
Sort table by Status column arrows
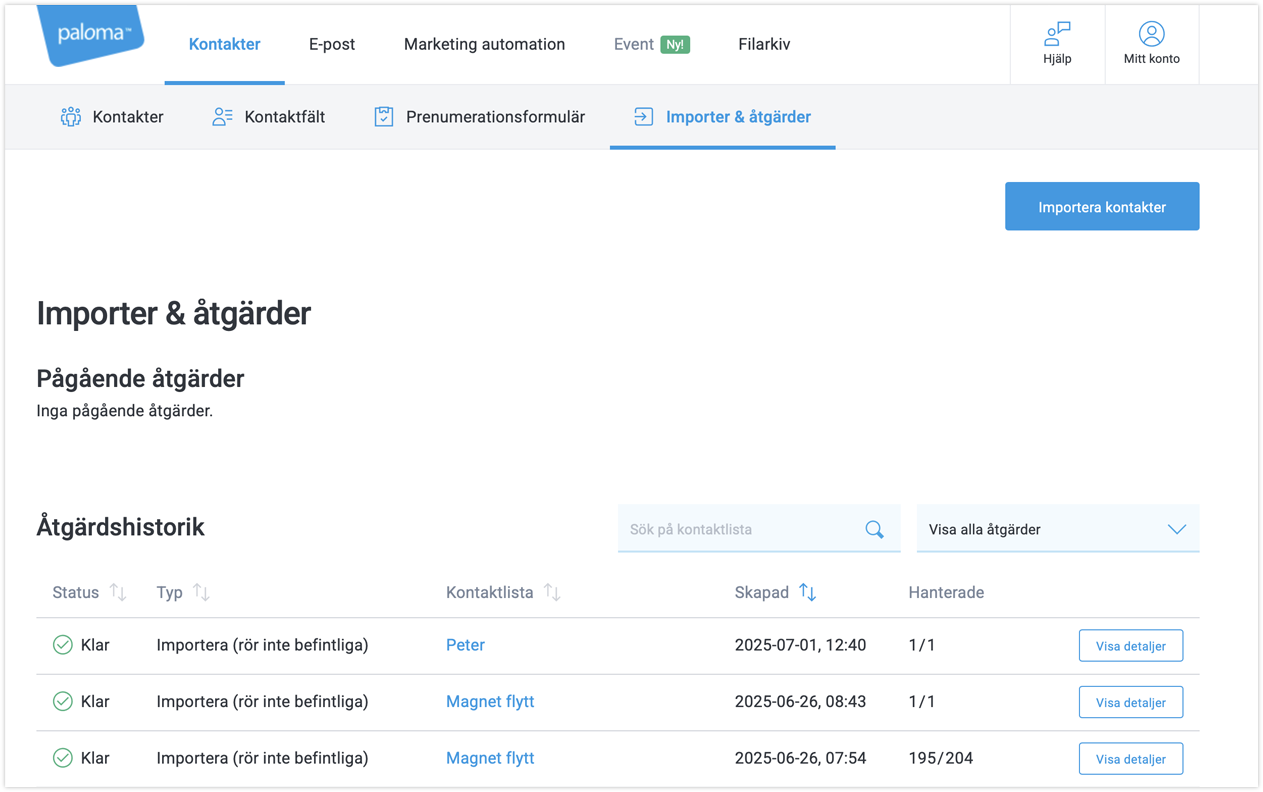tap(118, 593)
